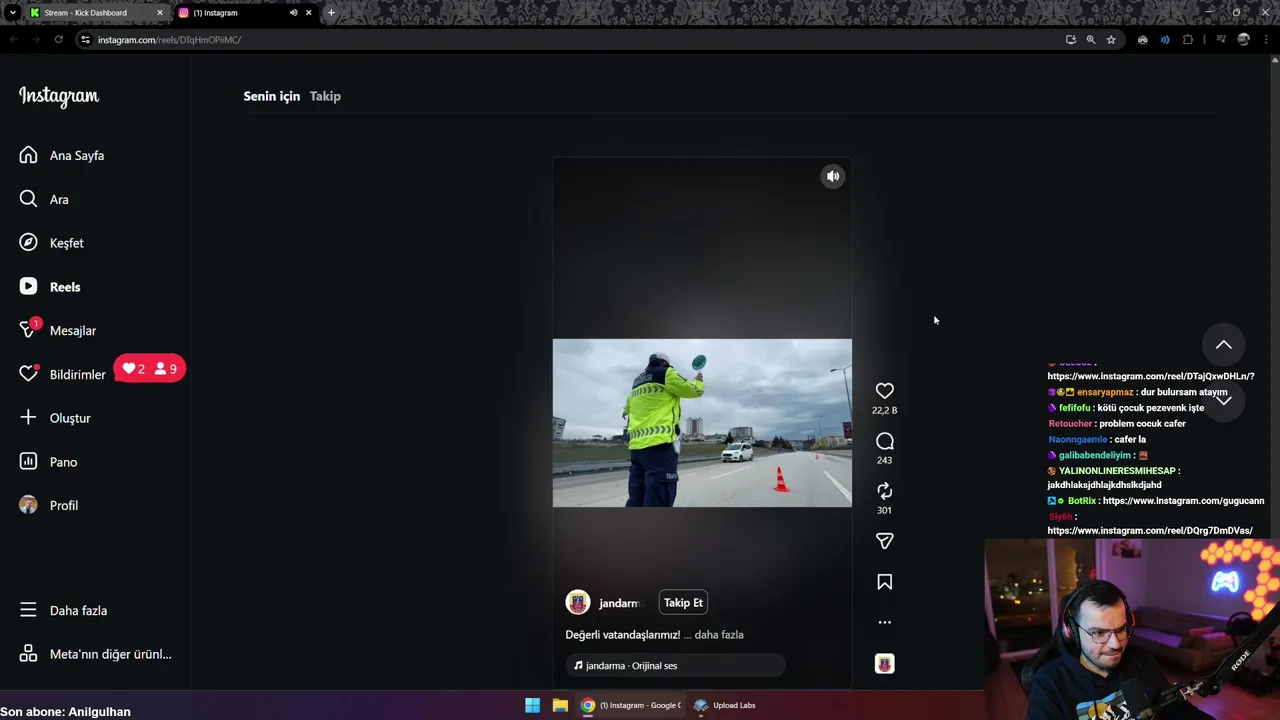Open the reel's three-dot more options
This screenshot has width=1280, height=720.
tap(885, 622)
